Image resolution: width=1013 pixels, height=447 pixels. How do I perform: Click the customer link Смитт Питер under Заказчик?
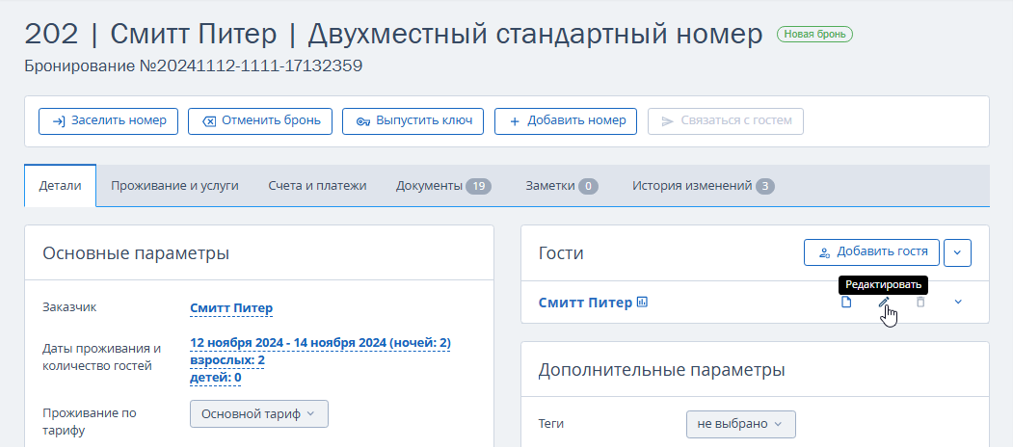coord(231,308)
